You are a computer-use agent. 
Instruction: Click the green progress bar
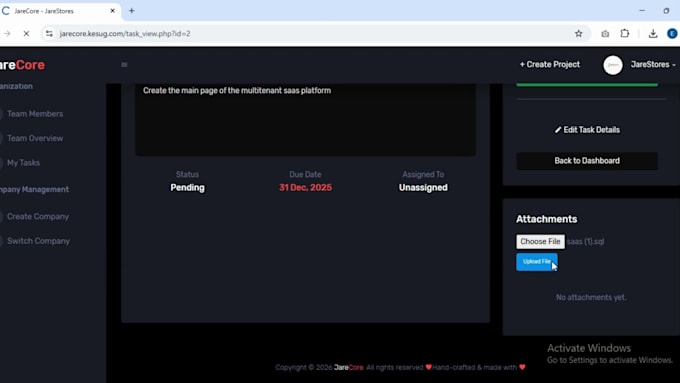(x=587, y=84)
